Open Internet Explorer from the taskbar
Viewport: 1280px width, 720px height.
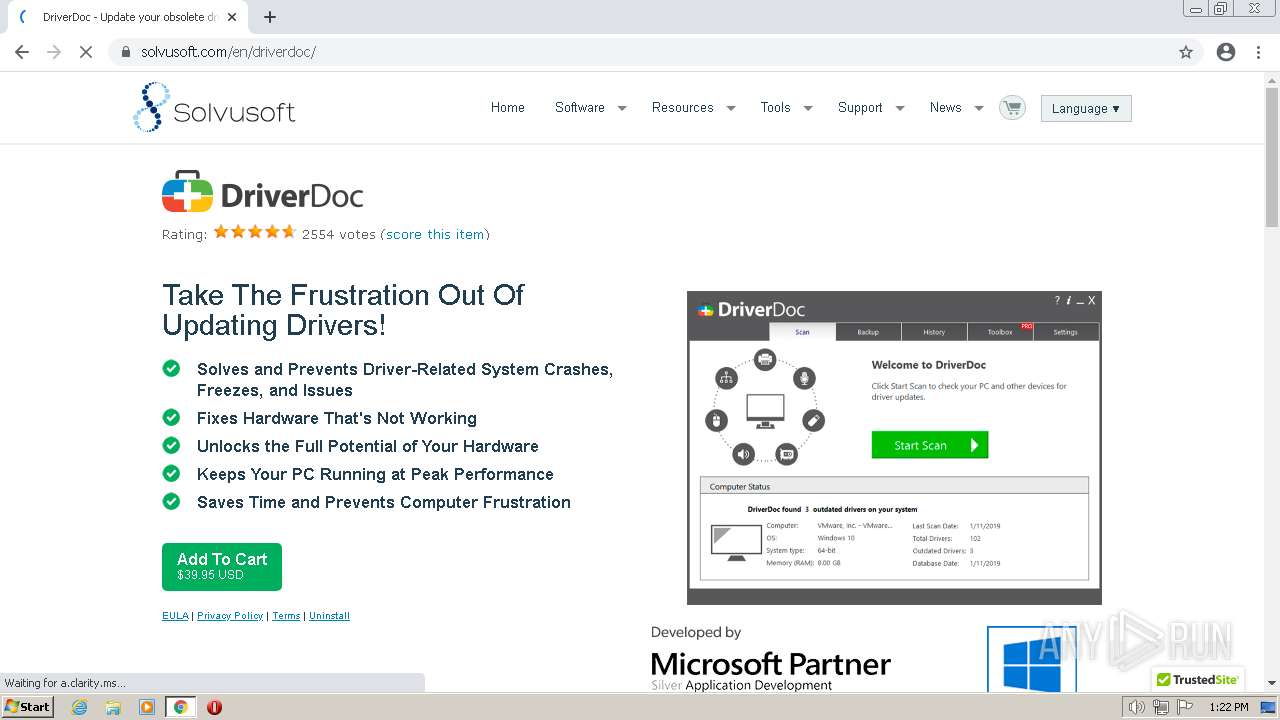click(x=80, y=707)
